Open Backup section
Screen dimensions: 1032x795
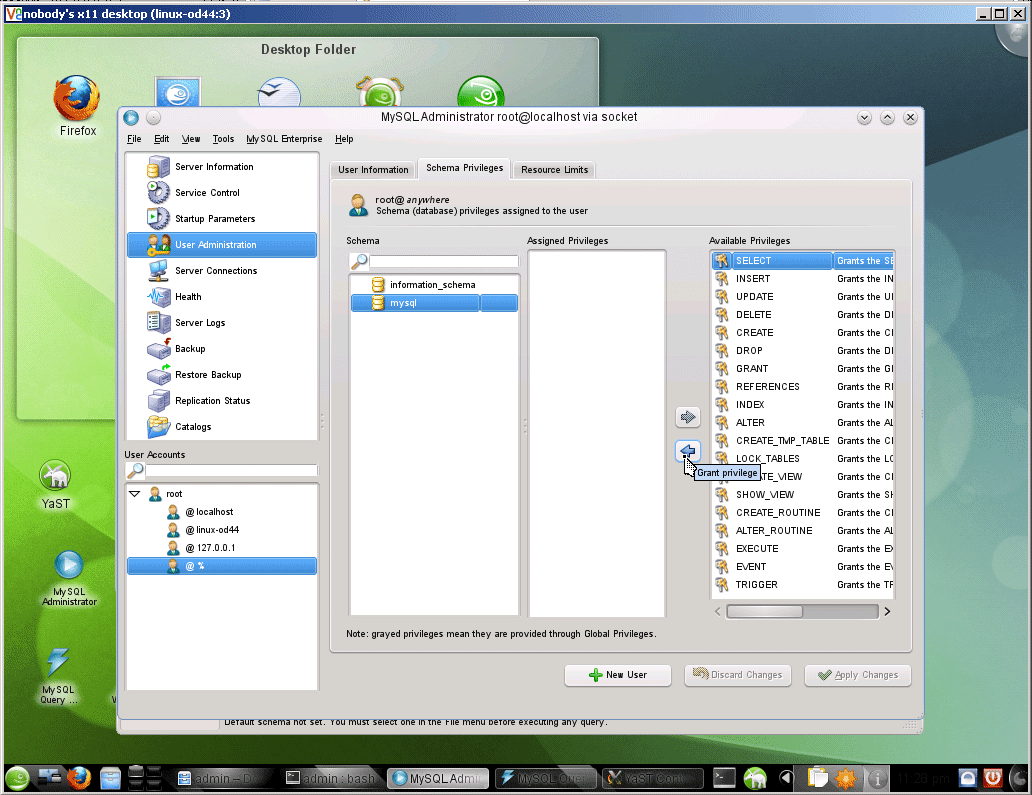click(x=222, y=349)
